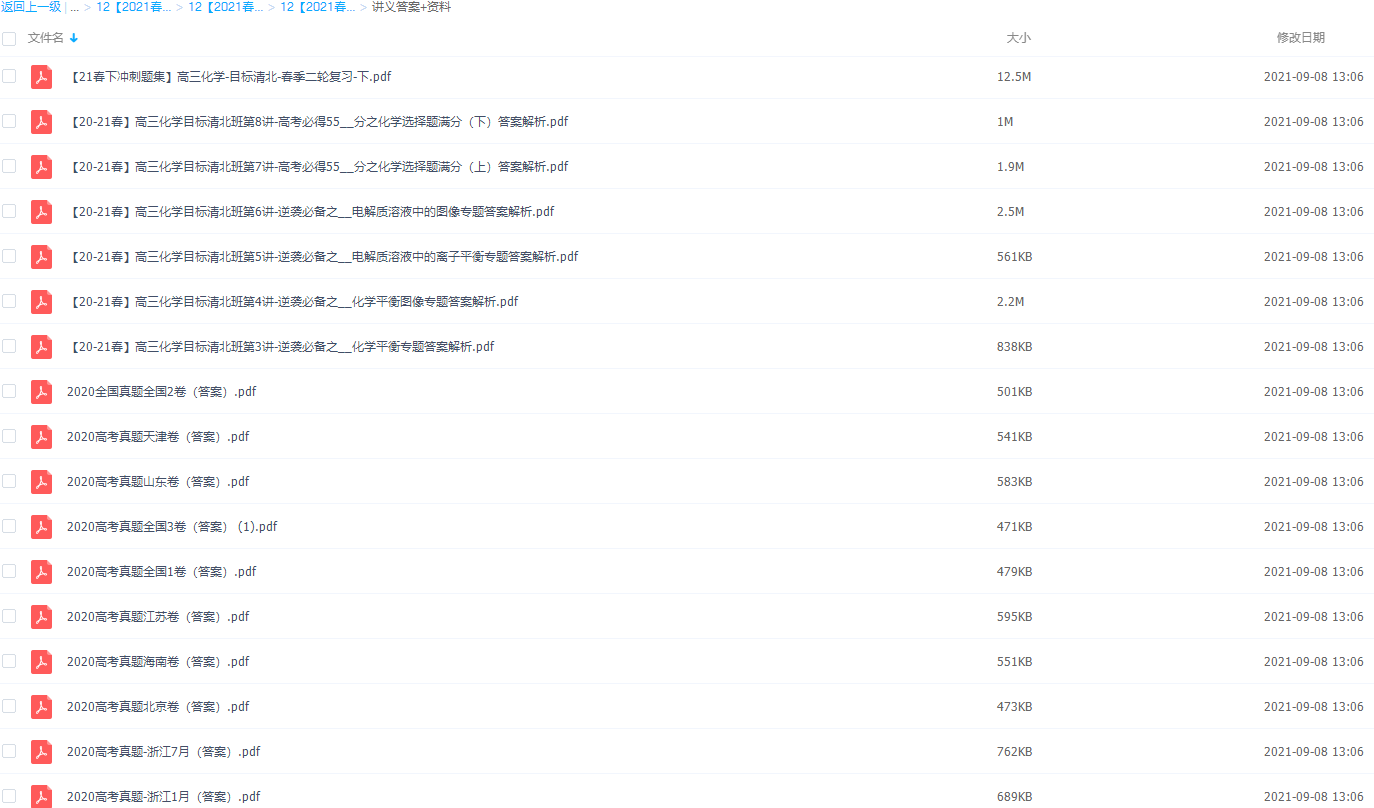Screen dimensions: 1374x808
Task: Open file 第3讲 化学平衡专题答案解析.pdf
Action: click(282, 347)
